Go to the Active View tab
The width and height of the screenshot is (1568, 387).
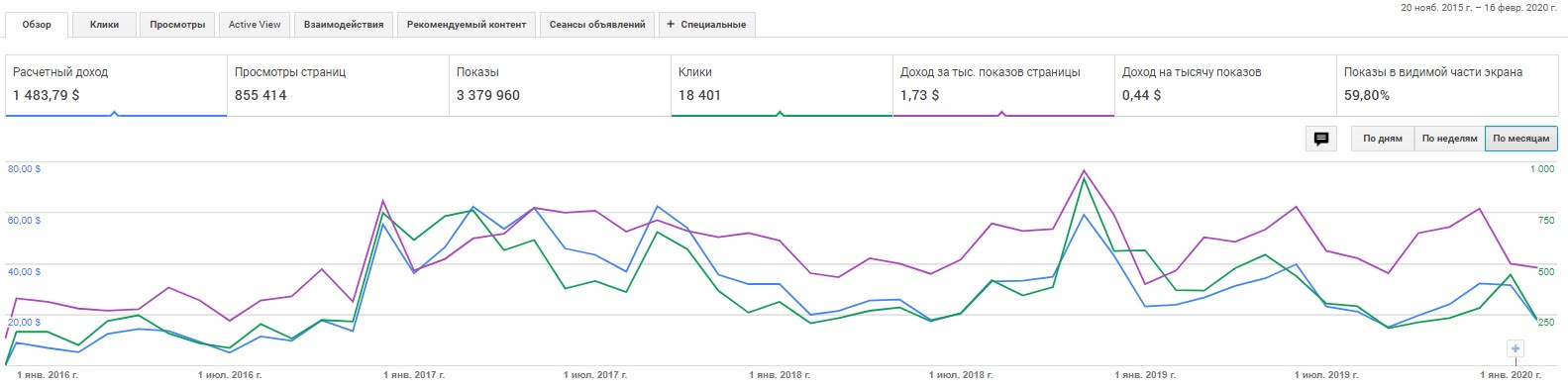tap(255, 25)
